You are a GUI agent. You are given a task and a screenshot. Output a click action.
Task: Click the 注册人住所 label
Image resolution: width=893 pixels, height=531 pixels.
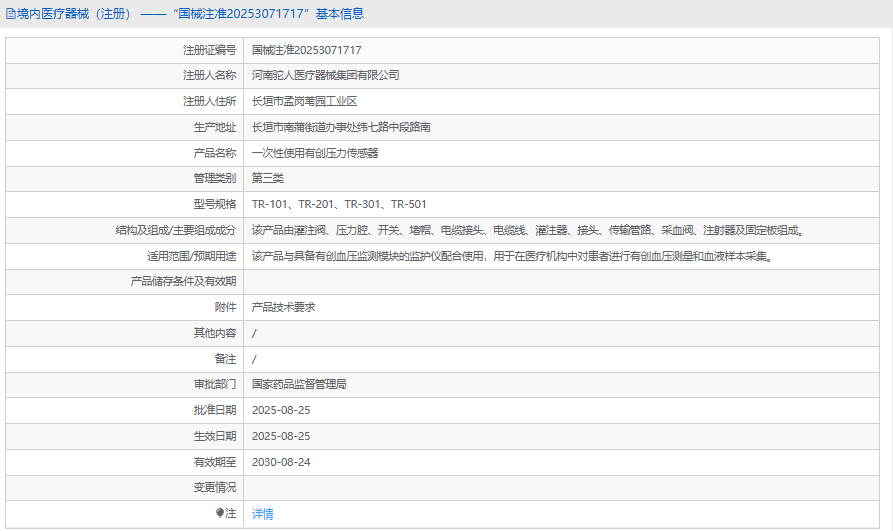[x=210, y=101]
